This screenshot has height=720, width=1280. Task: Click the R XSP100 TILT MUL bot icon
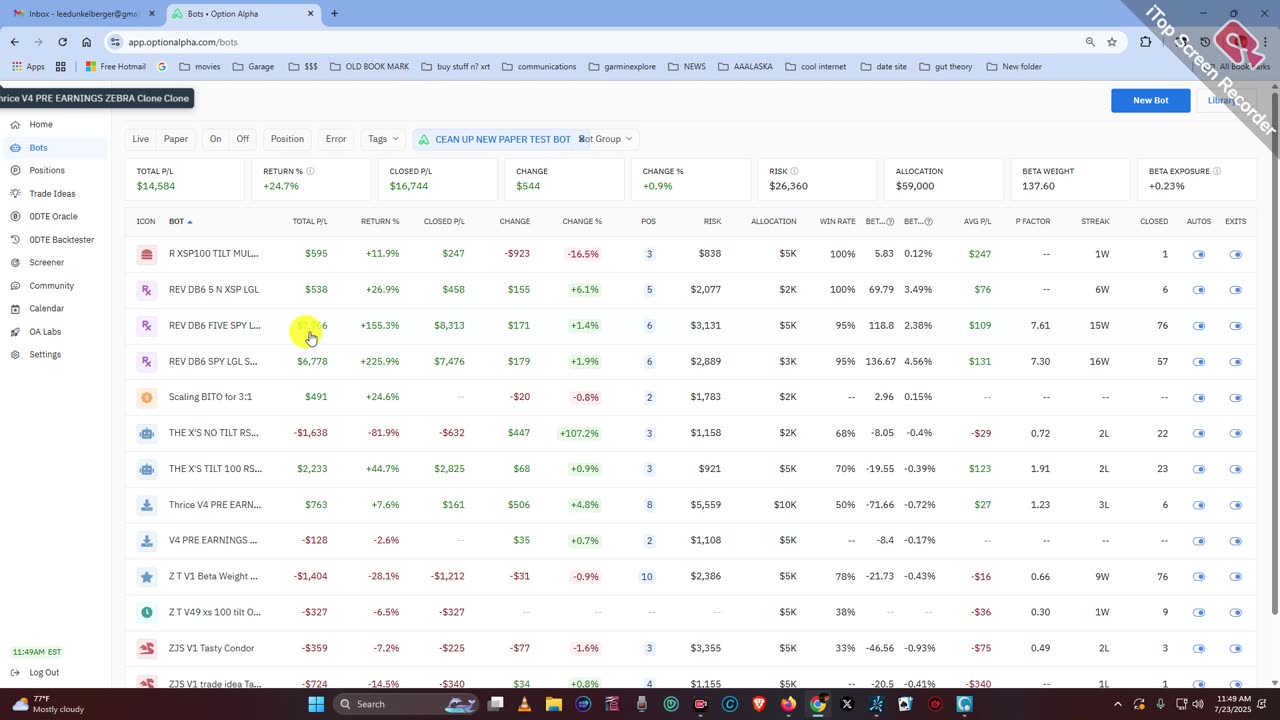tap(147, 254)
